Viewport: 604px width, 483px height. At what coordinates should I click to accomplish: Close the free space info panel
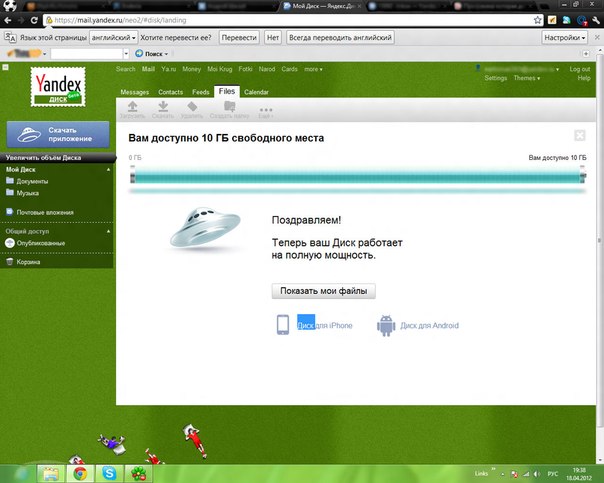click(x=580, y=135)
